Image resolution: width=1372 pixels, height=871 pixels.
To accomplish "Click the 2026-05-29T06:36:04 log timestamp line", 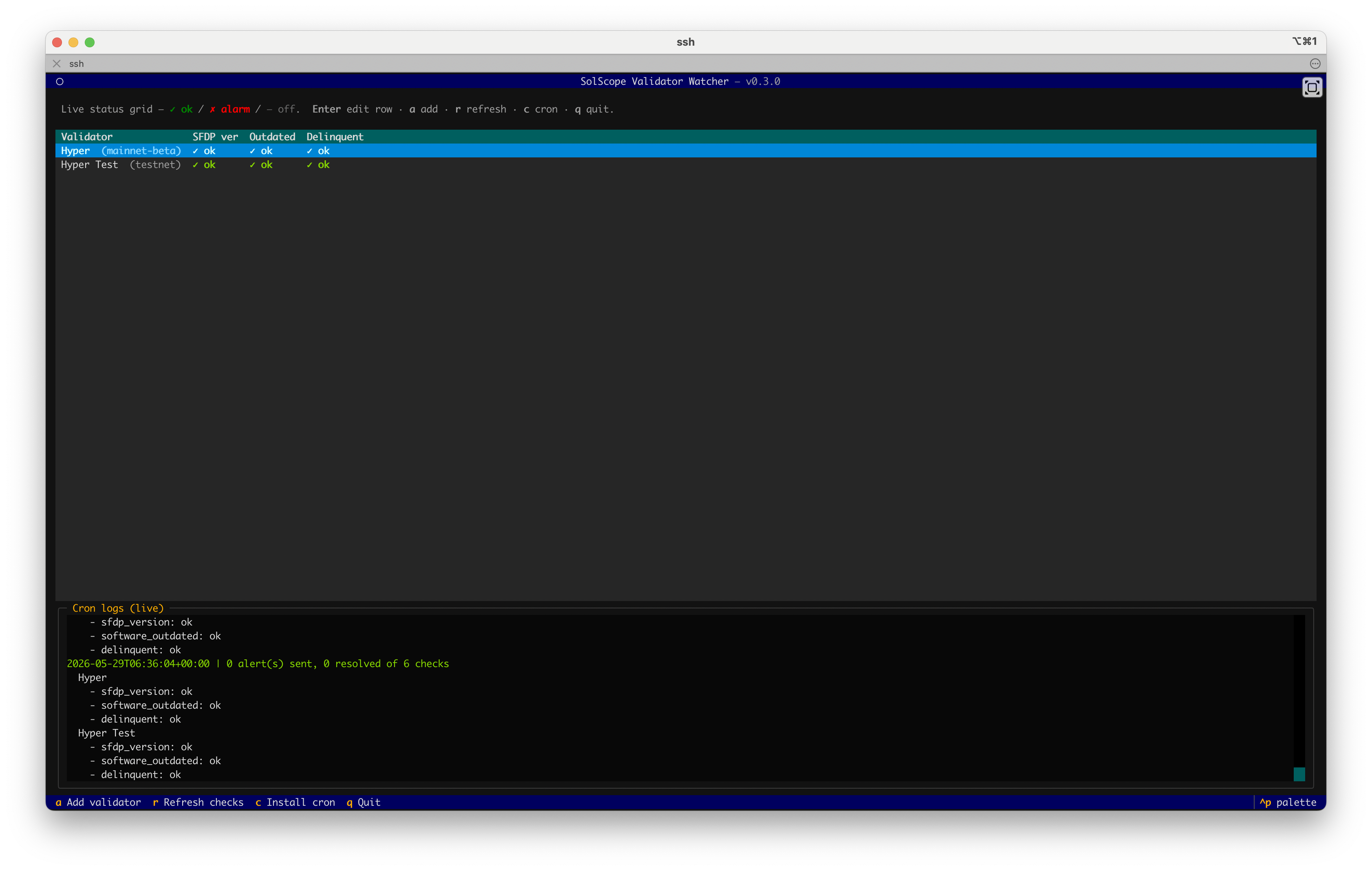I will click(x=258, y=663).
